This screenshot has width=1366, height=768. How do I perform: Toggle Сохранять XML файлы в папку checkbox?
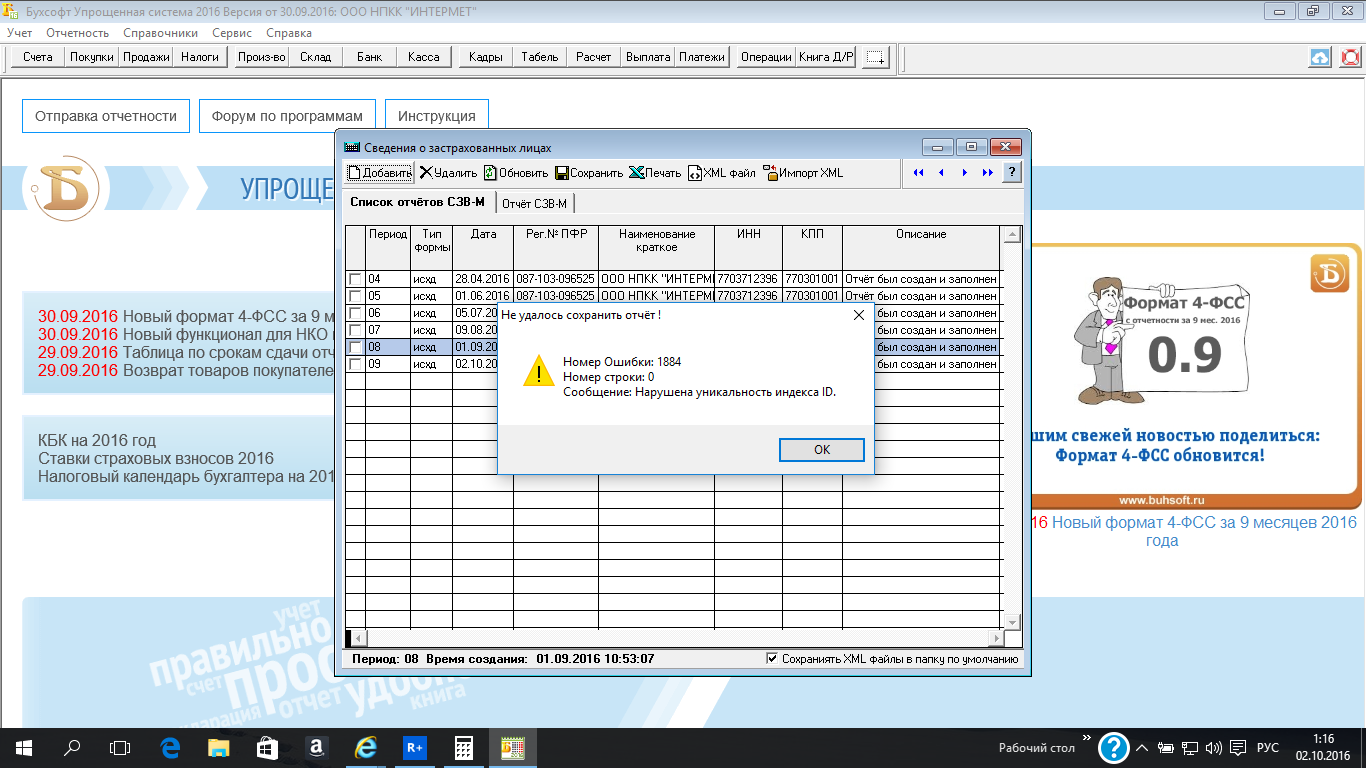(772, 659)
